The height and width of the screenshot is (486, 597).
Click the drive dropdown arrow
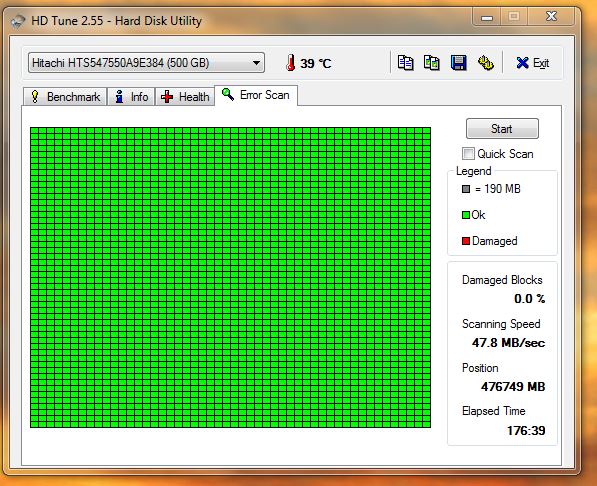pyautogui.click(x=256, y=63)
